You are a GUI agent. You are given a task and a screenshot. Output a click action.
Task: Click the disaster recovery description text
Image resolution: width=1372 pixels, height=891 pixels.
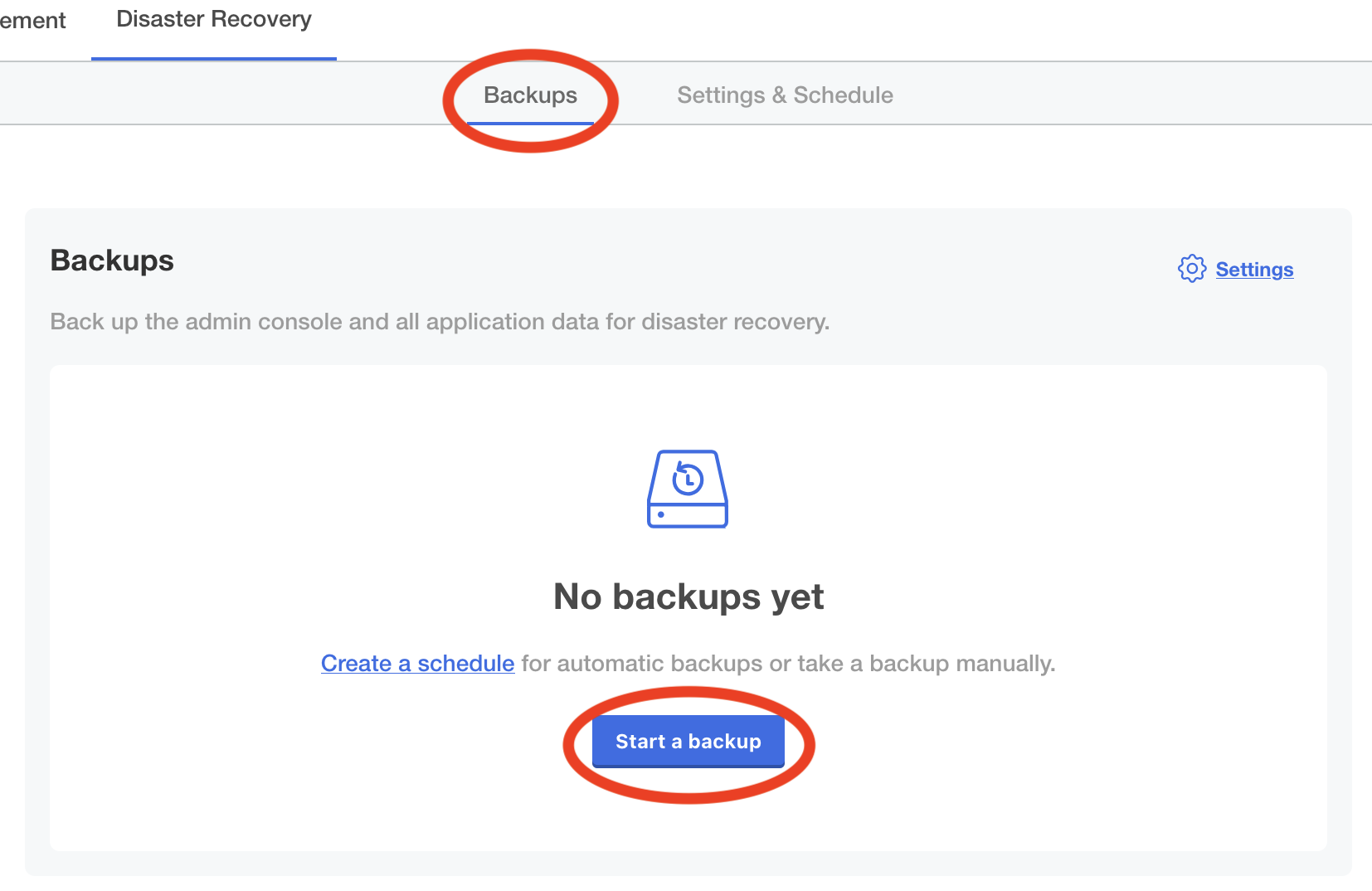click(440, 322)
